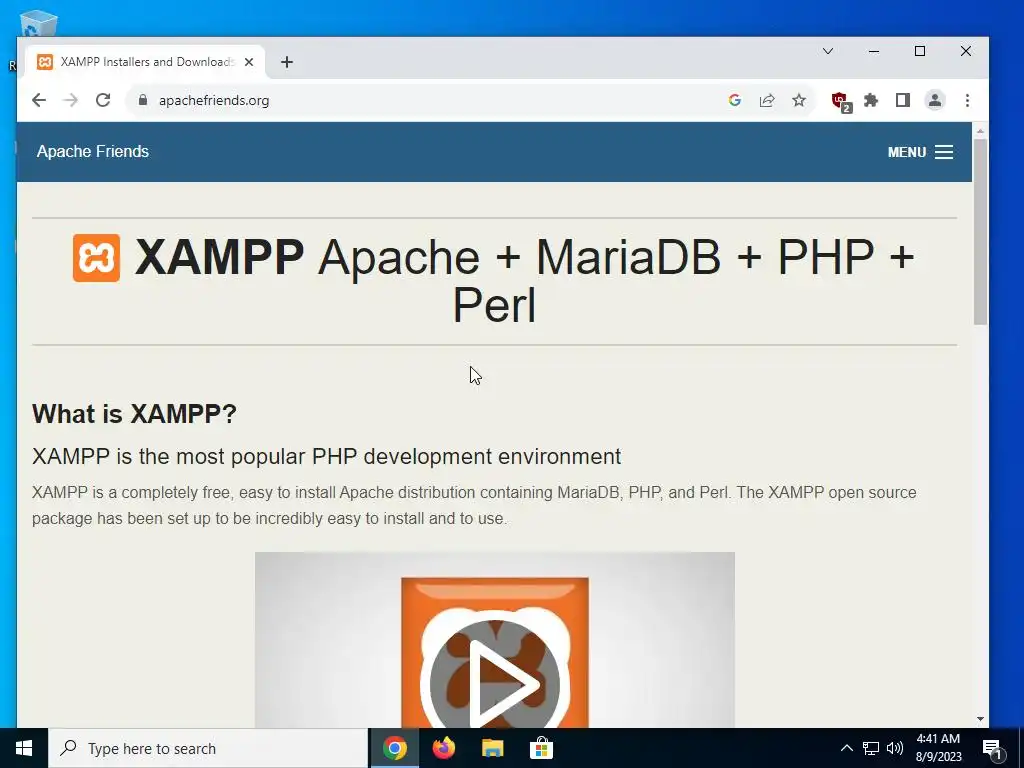Open the volume control tray icon
The image size is (1024, 768).
(x=895, y=748)
